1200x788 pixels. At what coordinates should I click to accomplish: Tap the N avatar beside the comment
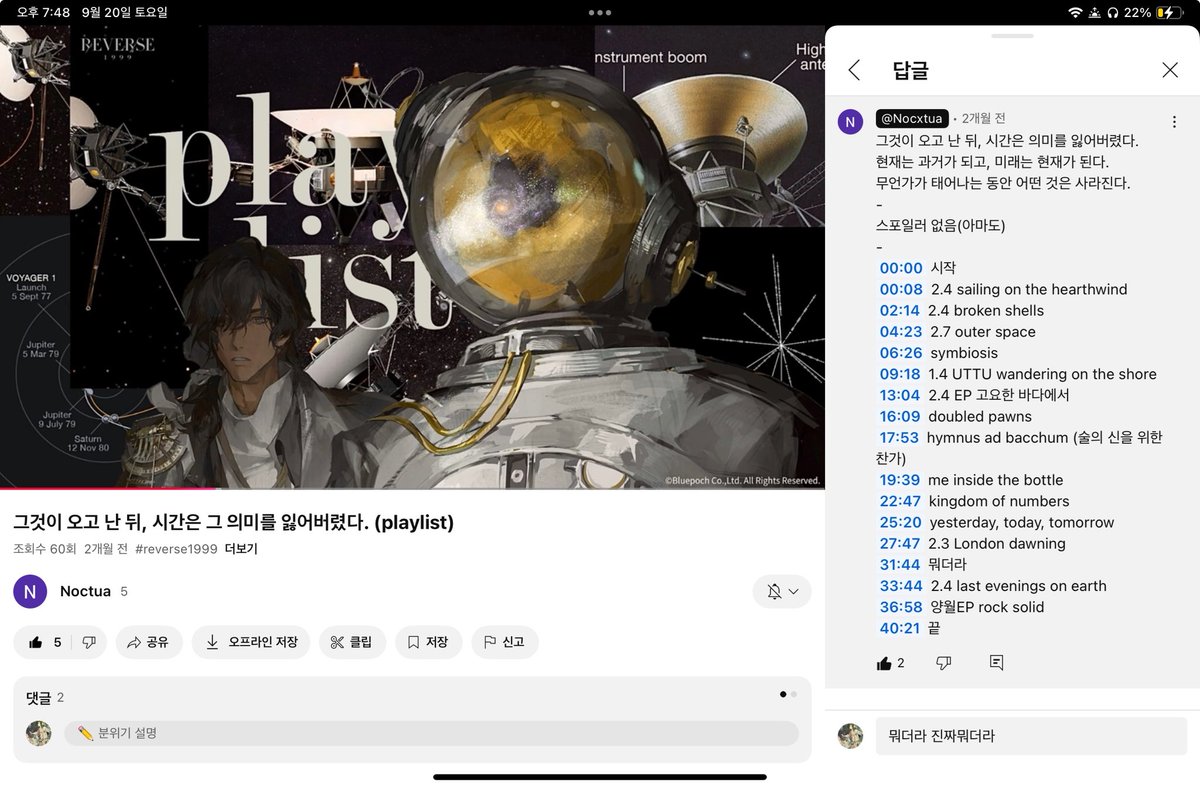(850, 122)
